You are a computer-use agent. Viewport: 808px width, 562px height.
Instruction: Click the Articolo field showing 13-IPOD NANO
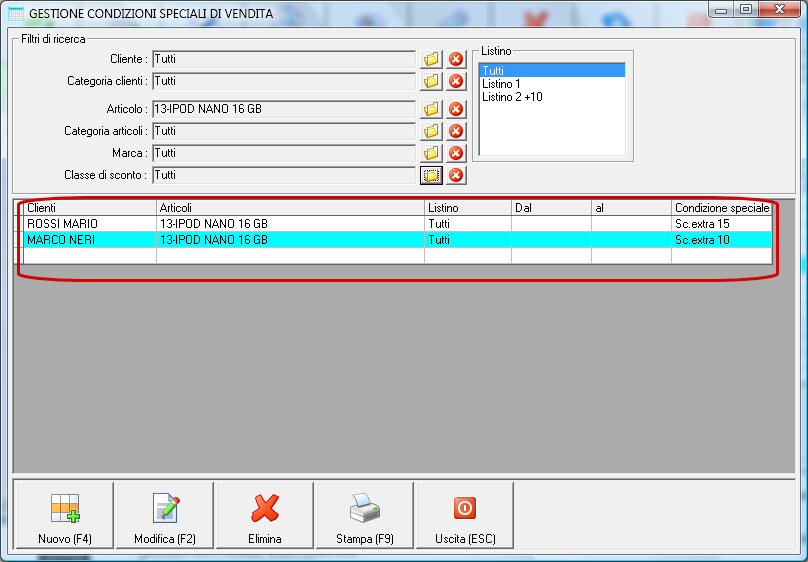point(284,109)
